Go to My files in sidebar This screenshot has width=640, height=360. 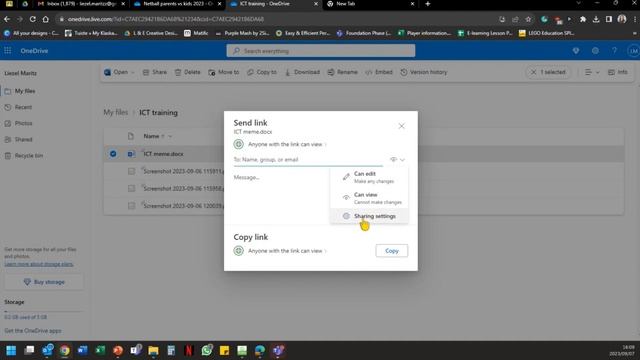(24, 91)
